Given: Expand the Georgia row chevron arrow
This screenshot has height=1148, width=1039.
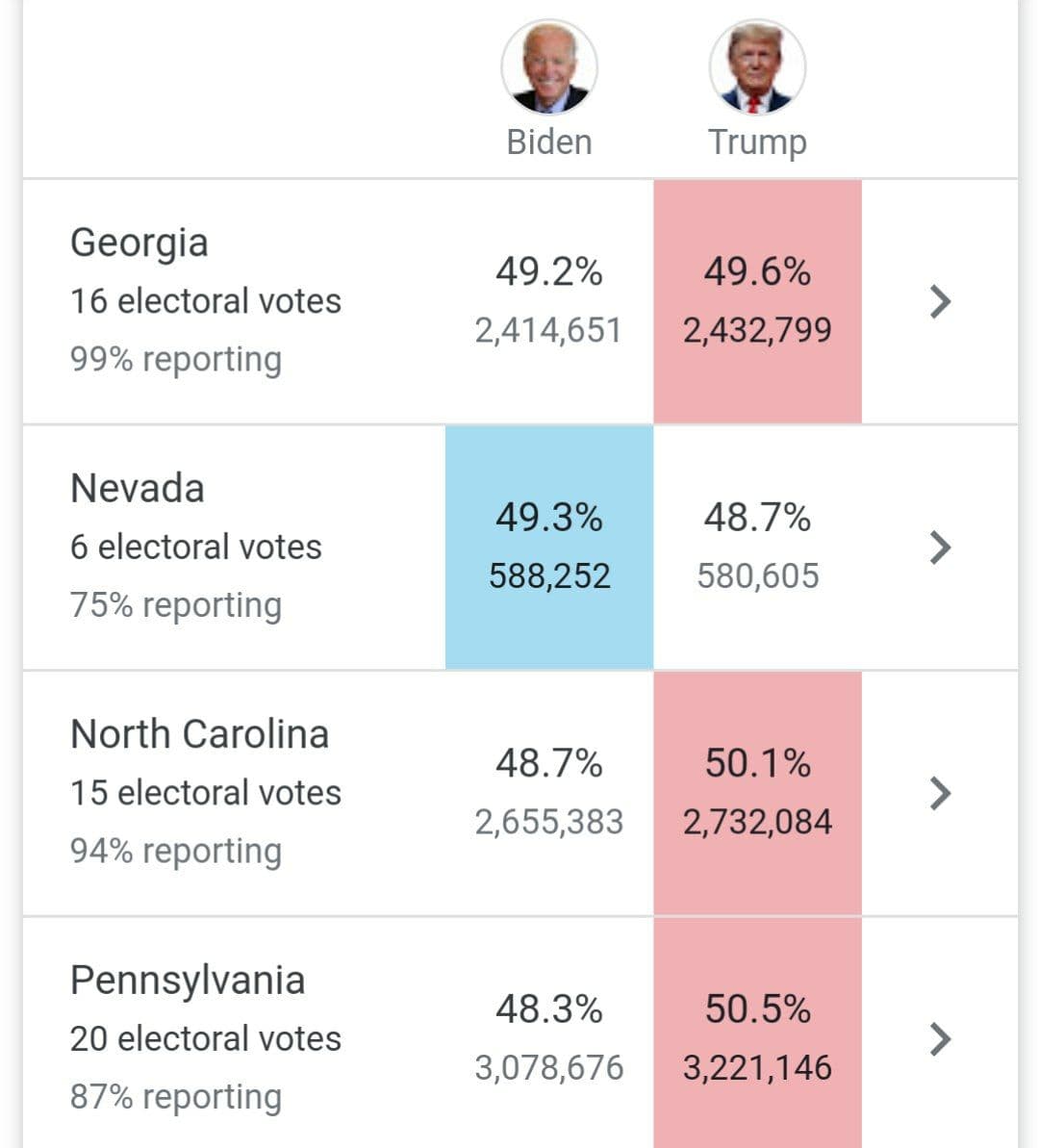Looking at the screenshot, I should [x=940, y=301].
